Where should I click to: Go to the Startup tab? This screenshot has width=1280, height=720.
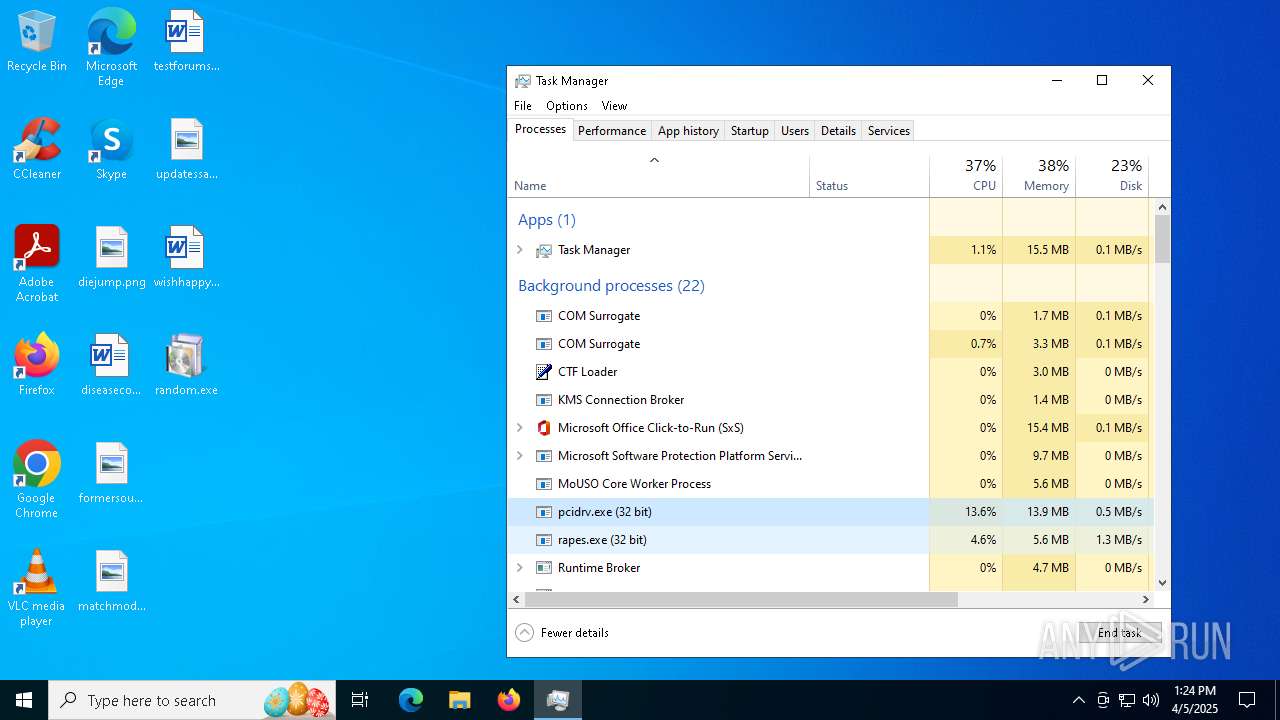tap(750, 131)
